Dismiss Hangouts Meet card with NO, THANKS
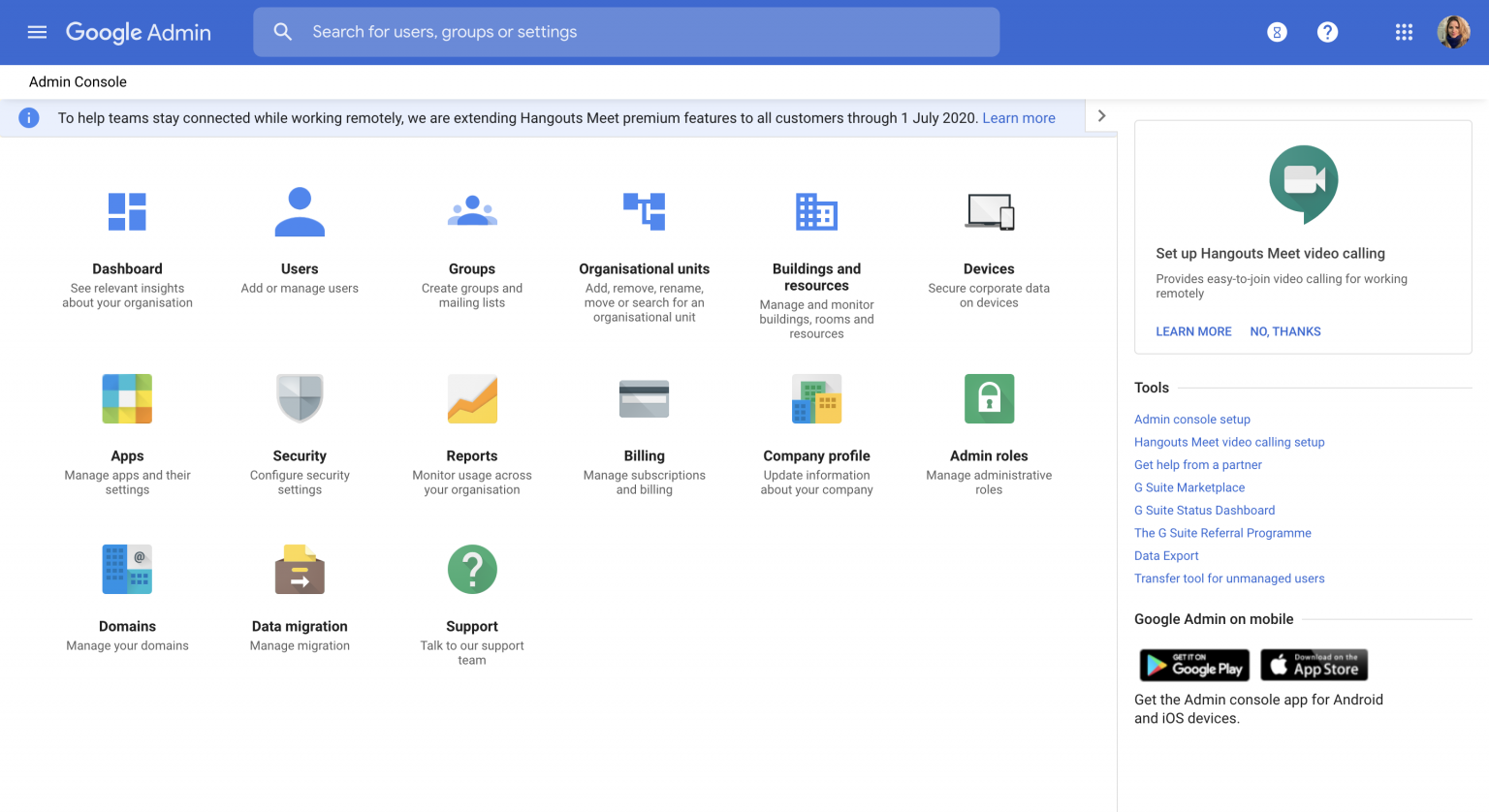 (x=1284, y=330)
